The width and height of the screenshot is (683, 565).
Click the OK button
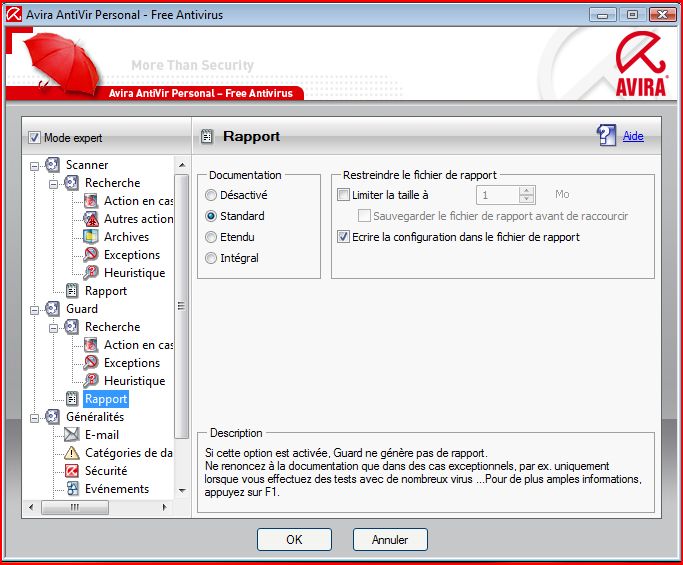pyautogui.click(x=294, y=540)
